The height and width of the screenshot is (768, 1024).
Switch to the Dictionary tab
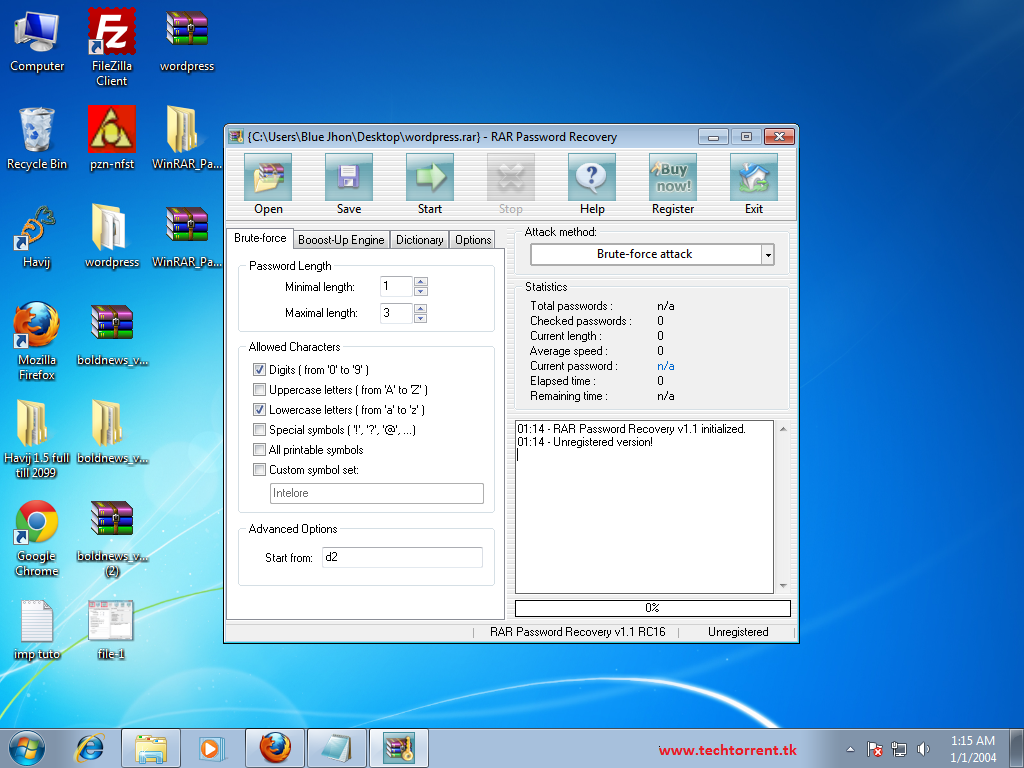pos(419,239)
